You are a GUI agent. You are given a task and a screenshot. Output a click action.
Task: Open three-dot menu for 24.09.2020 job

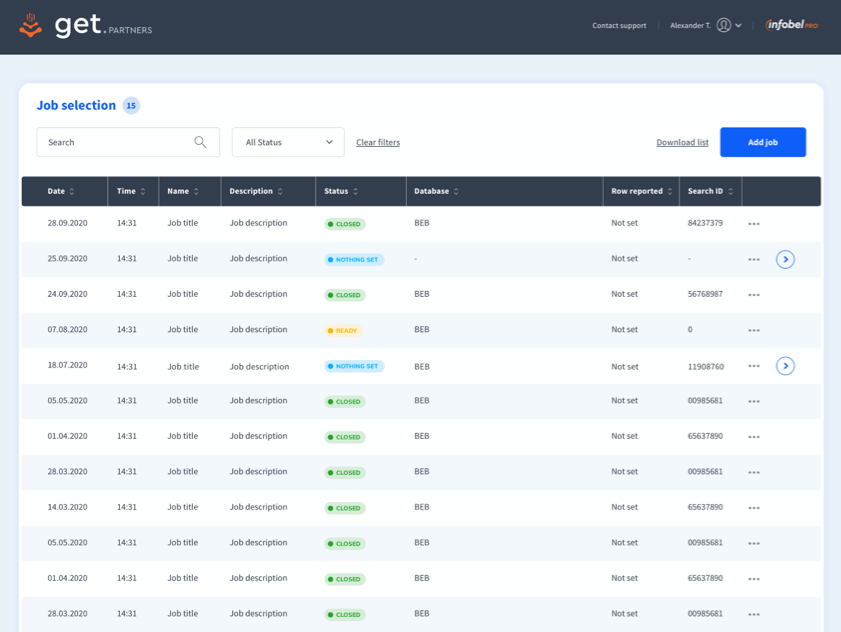point(754,295)
